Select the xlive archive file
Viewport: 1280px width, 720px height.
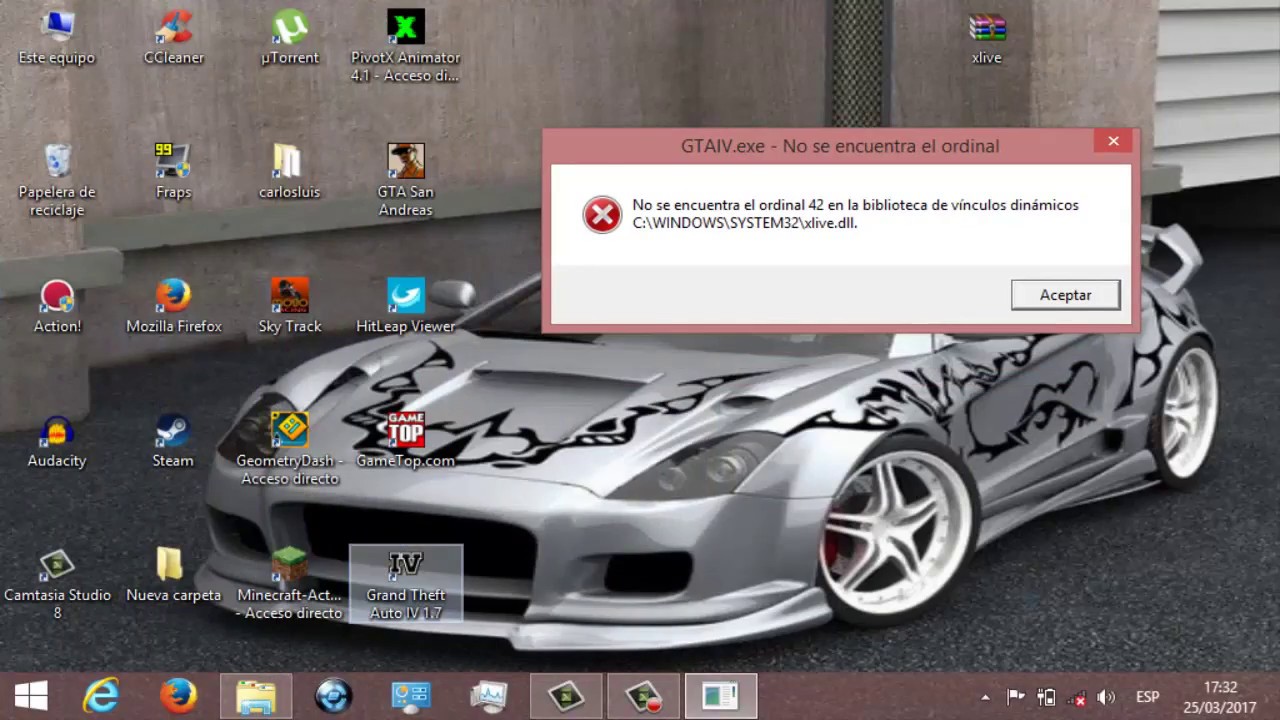click(x=987, y=37)
